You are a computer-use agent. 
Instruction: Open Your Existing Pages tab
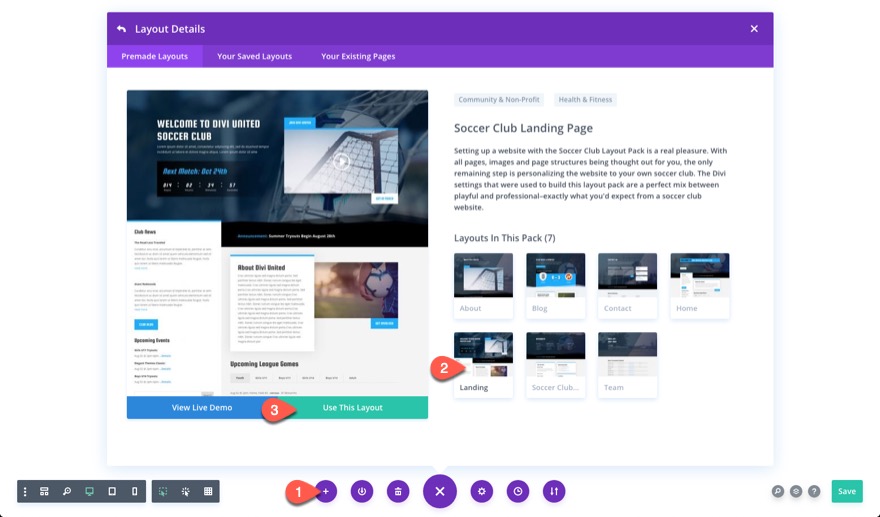point(358,56)
